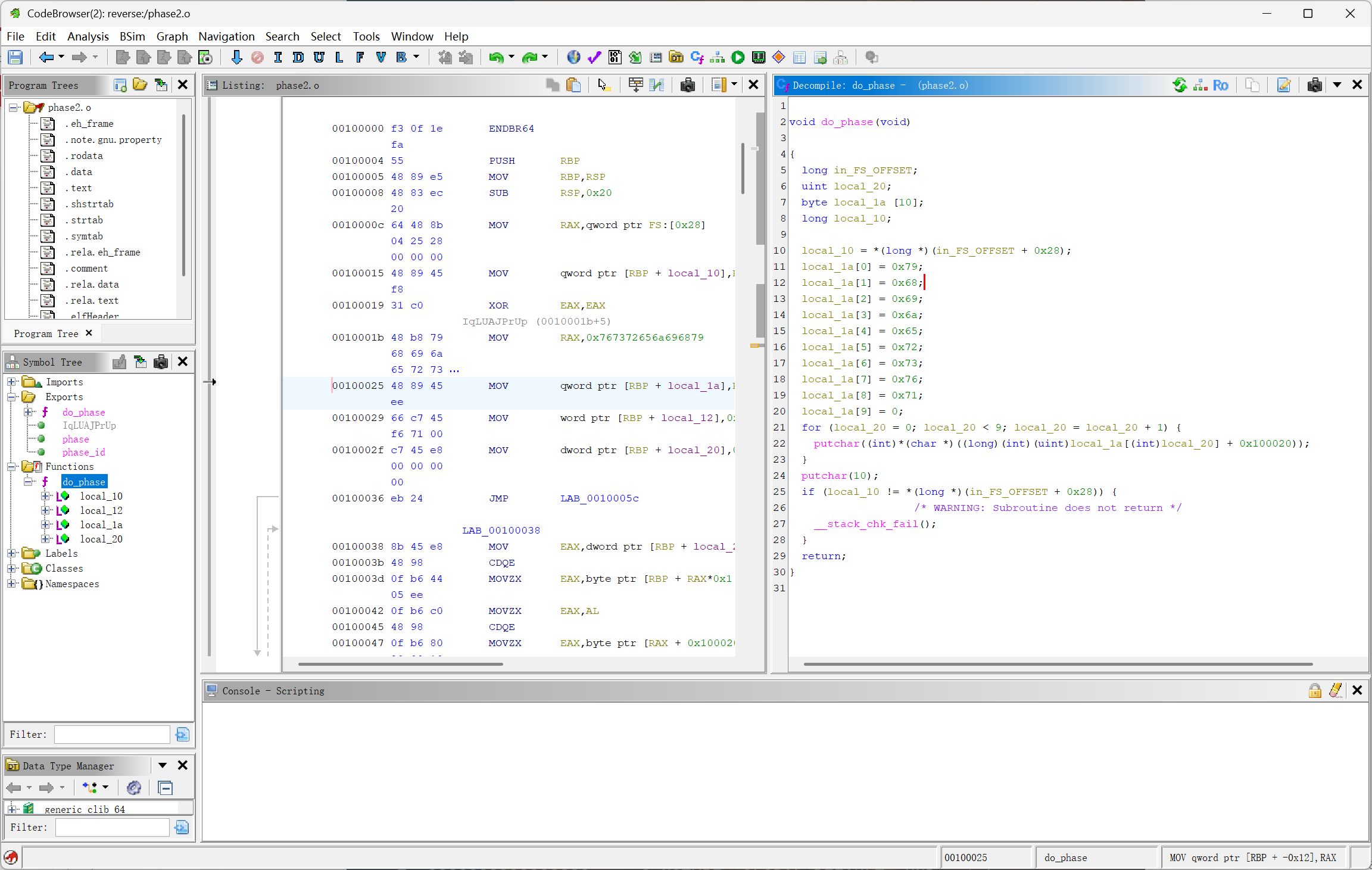This screenshot has width=1372, height=870.
Task: Open the Data Type Manager dropdown arrow
Action: point(162,765)
